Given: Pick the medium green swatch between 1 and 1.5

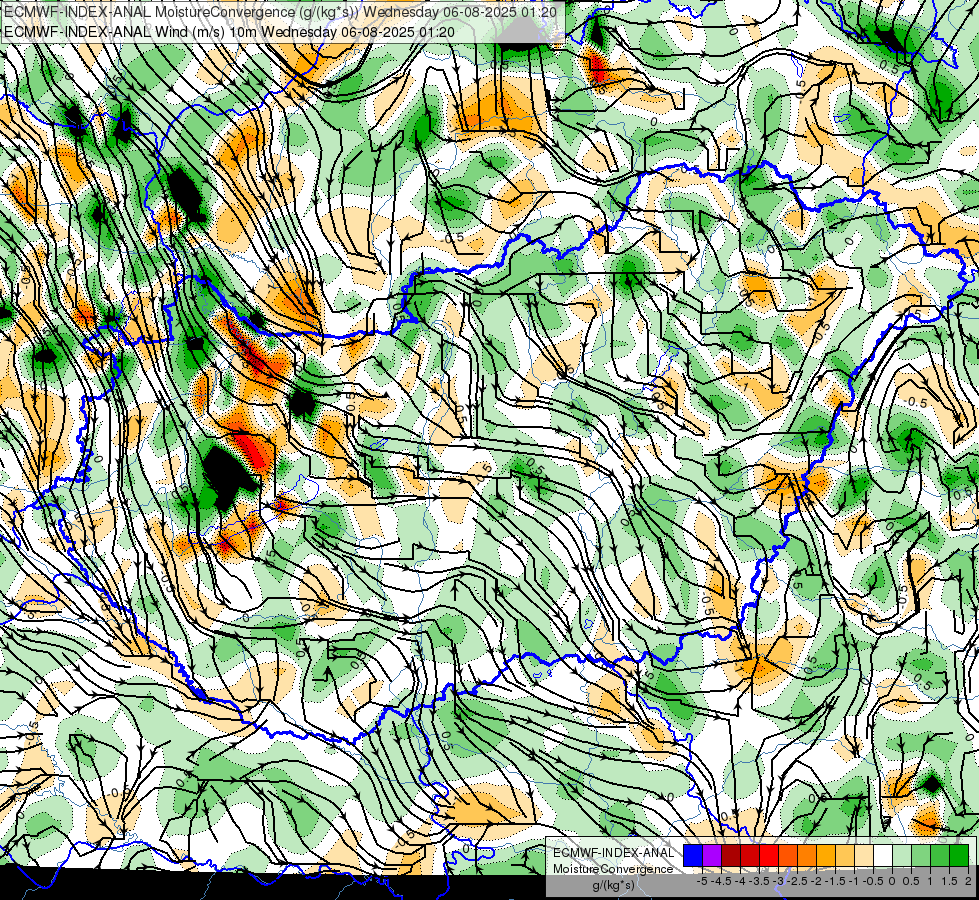Looking at the screenshot, I should click(940, 856).
